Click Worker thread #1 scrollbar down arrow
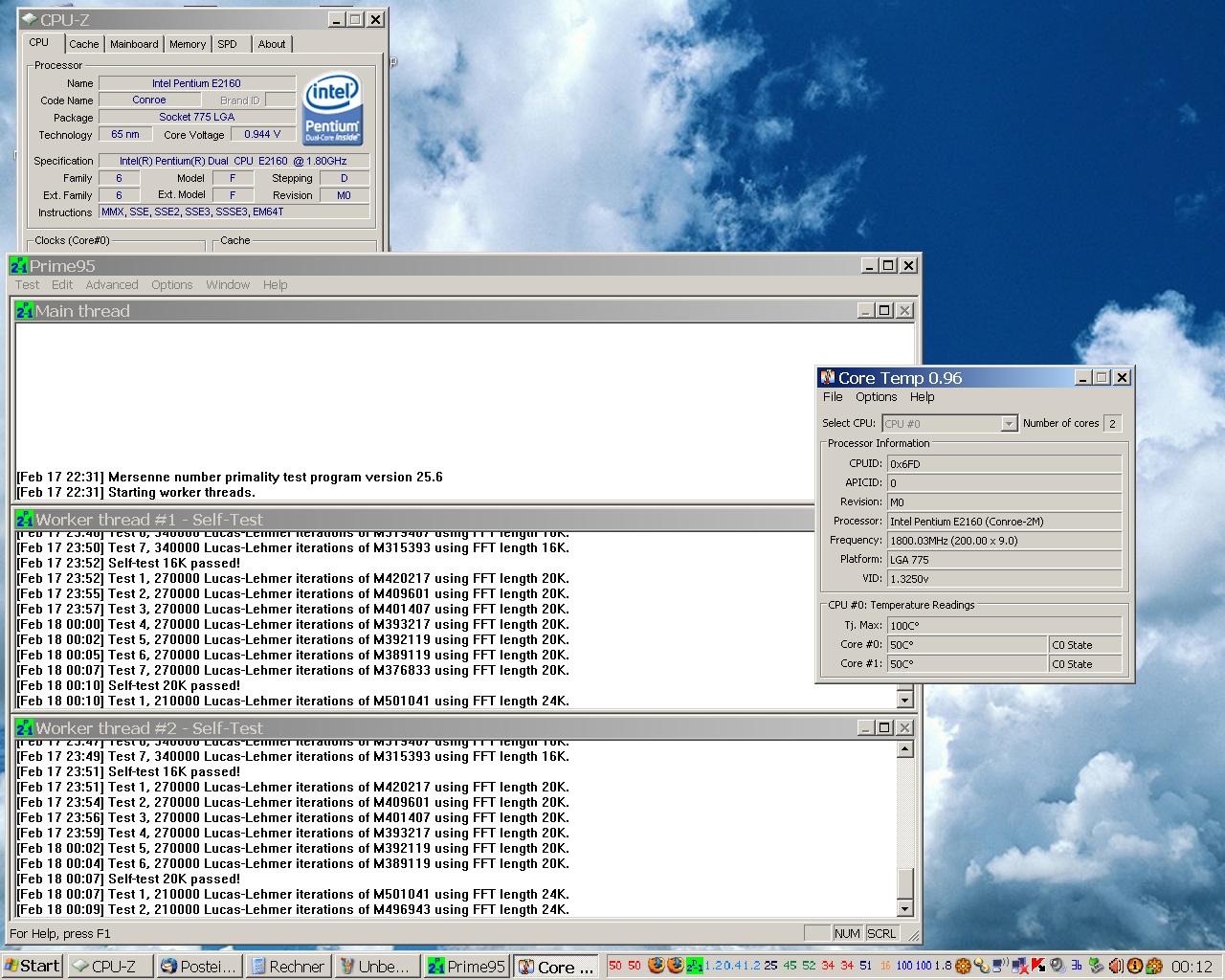 tap(905, 701)
